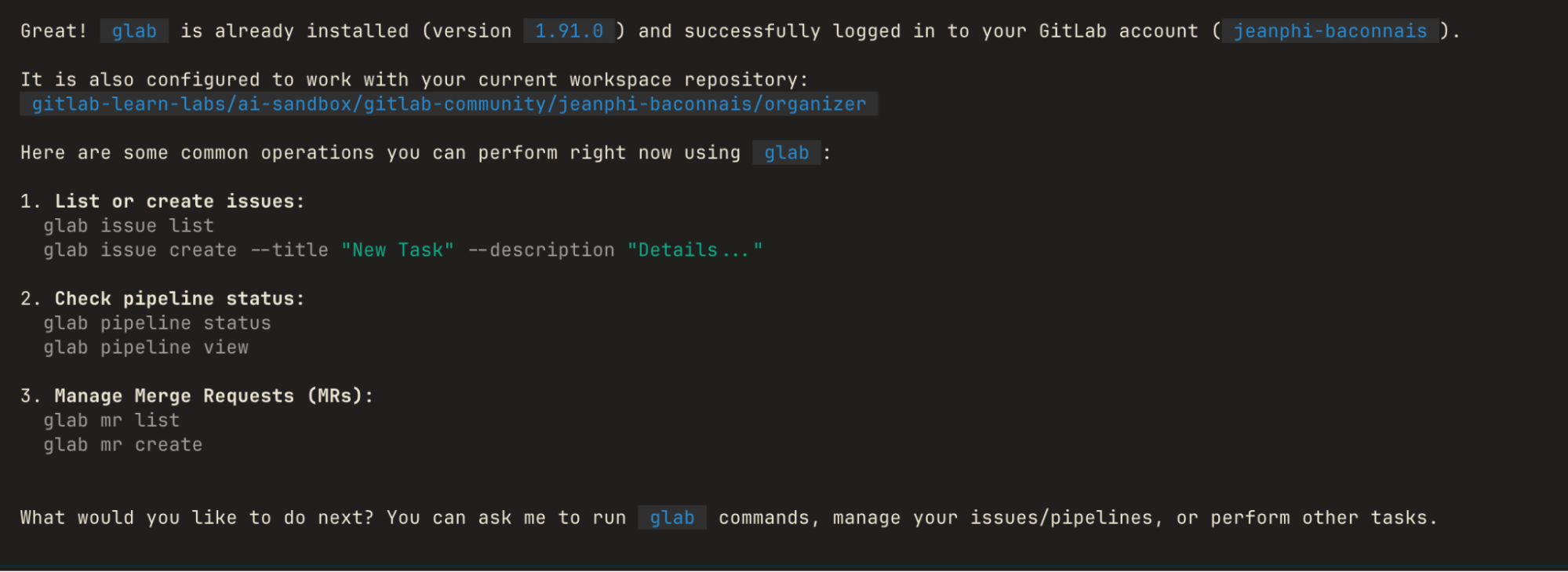The image size is (1568, 572).
Task: Click the jeanphi-baconnais account name
Action: click(1330, 31)
